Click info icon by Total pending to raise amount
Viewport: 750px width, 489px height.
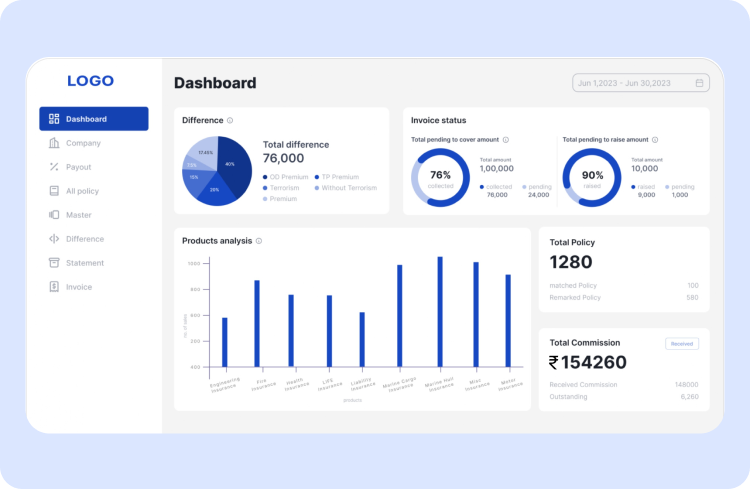pyautogui.click(x=655, y=140)
